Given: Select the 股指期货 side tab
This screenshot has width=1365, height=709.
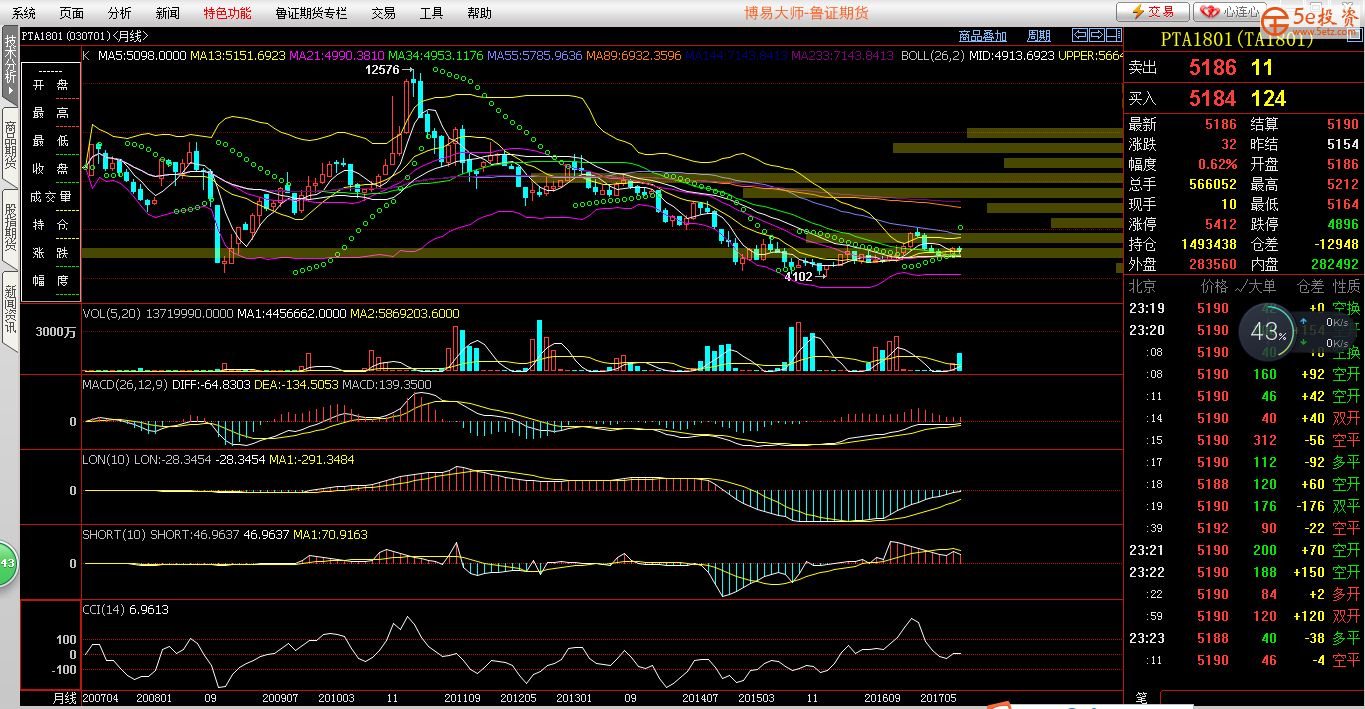Looking at the screenshot, I should click(x=10, y=228).
